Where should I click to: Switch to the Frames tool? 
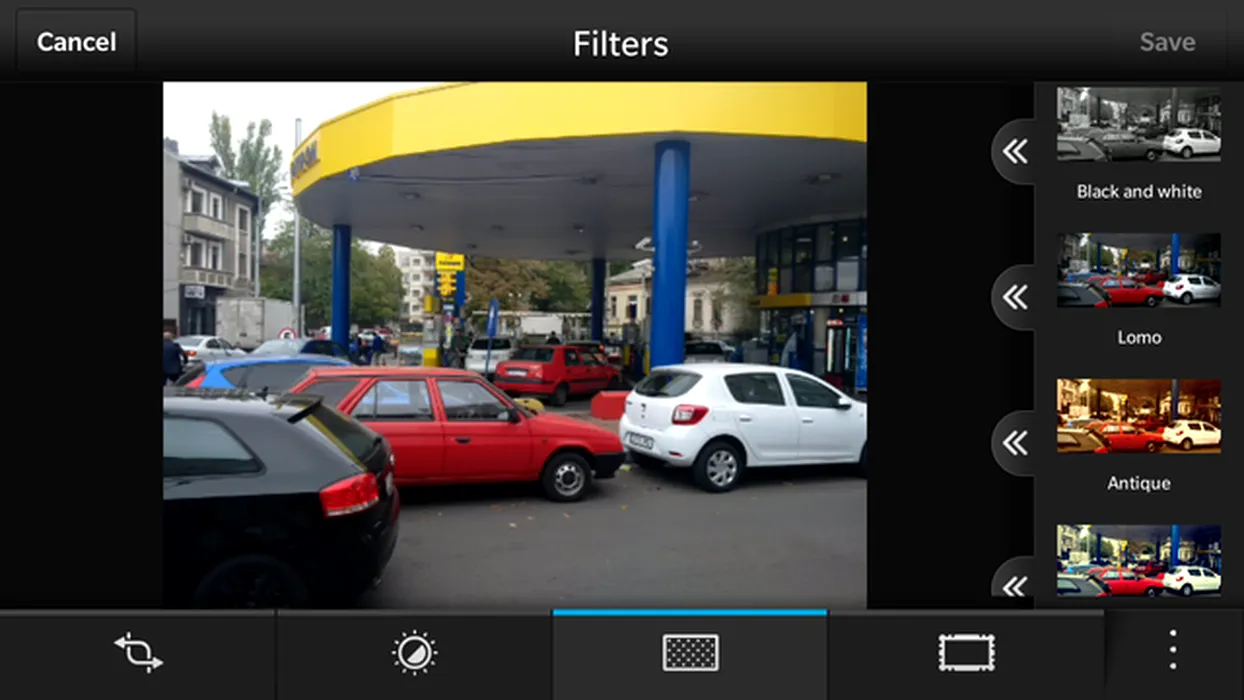(x=966, y=653)
